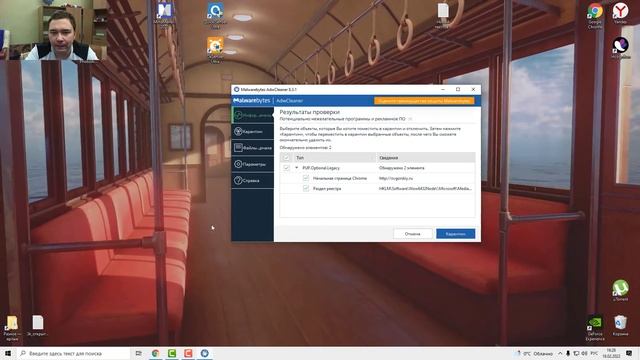Select the HKLM registry path entry

coord(425,189)
